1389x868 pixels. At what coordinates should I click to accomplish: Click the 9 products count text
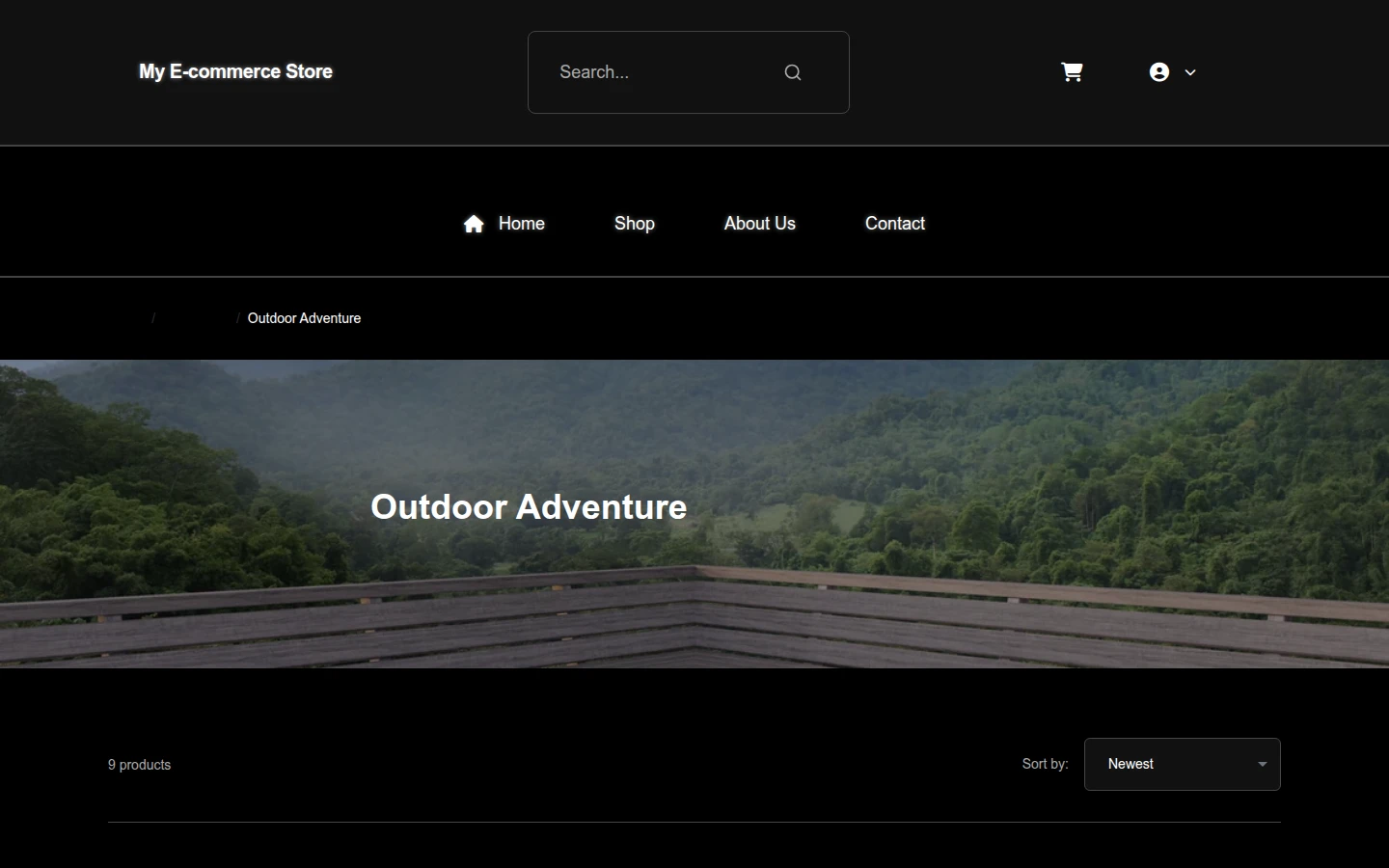(139, 765)
